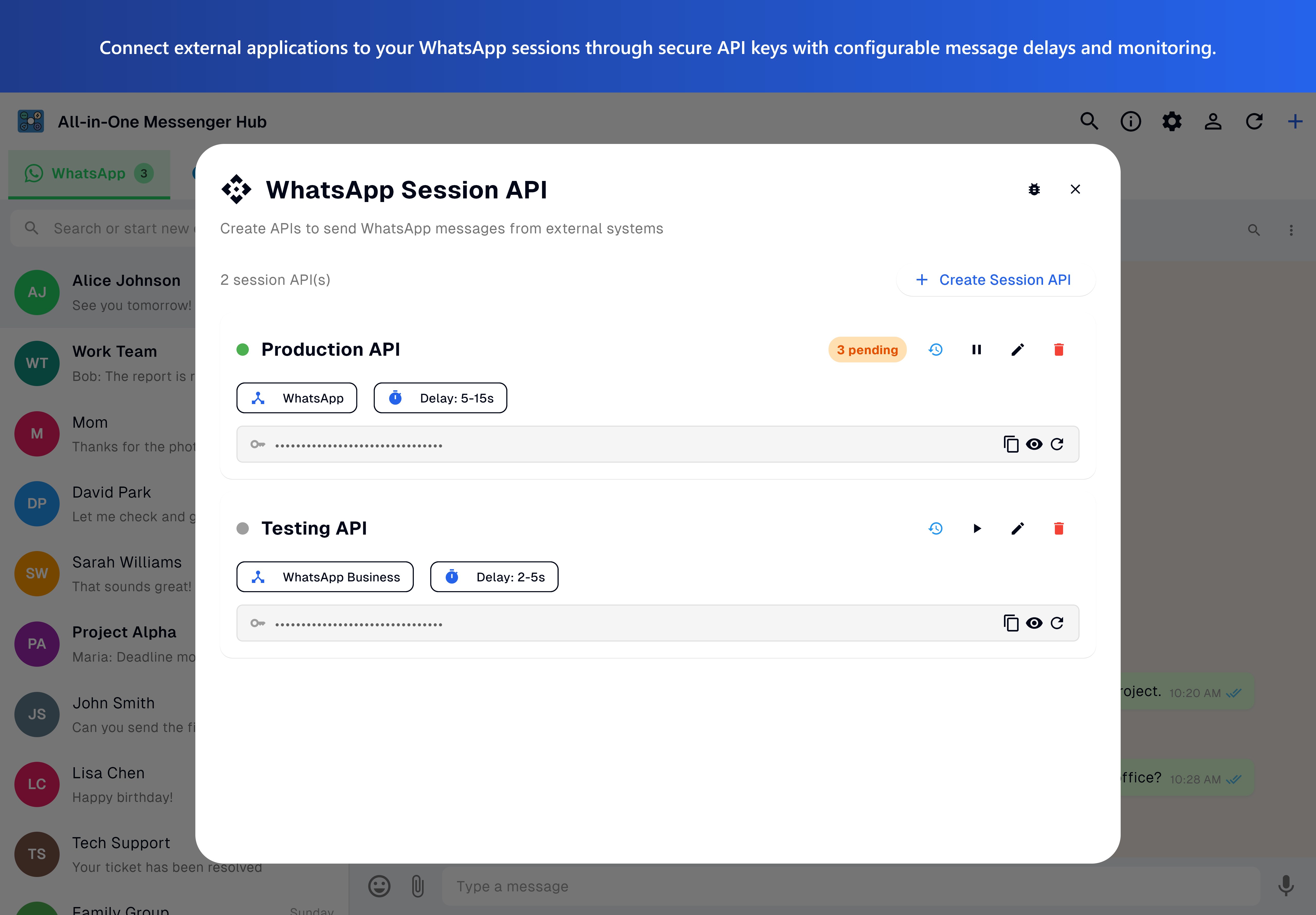Regenerate the Production API key
The width and height of the screenshot is (1316, 915).
(1057, 444)
